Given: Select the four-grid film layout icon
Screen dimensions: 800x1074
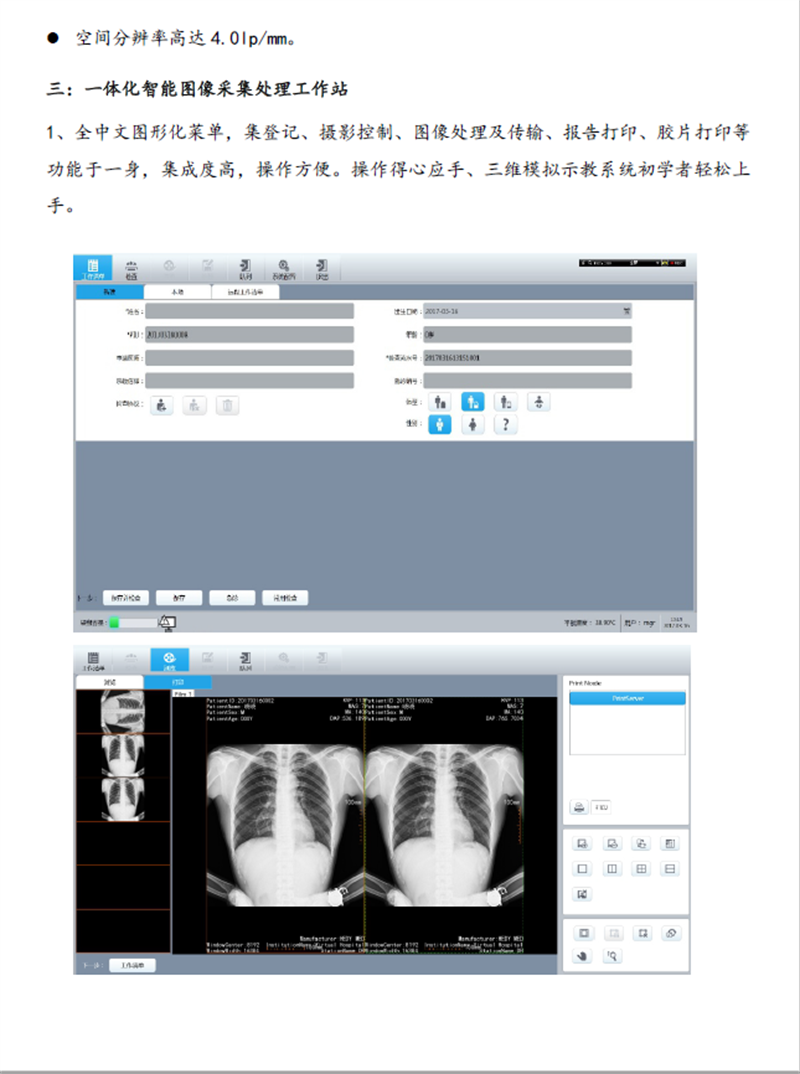Looking at the screenshot, I should [642, 868].
